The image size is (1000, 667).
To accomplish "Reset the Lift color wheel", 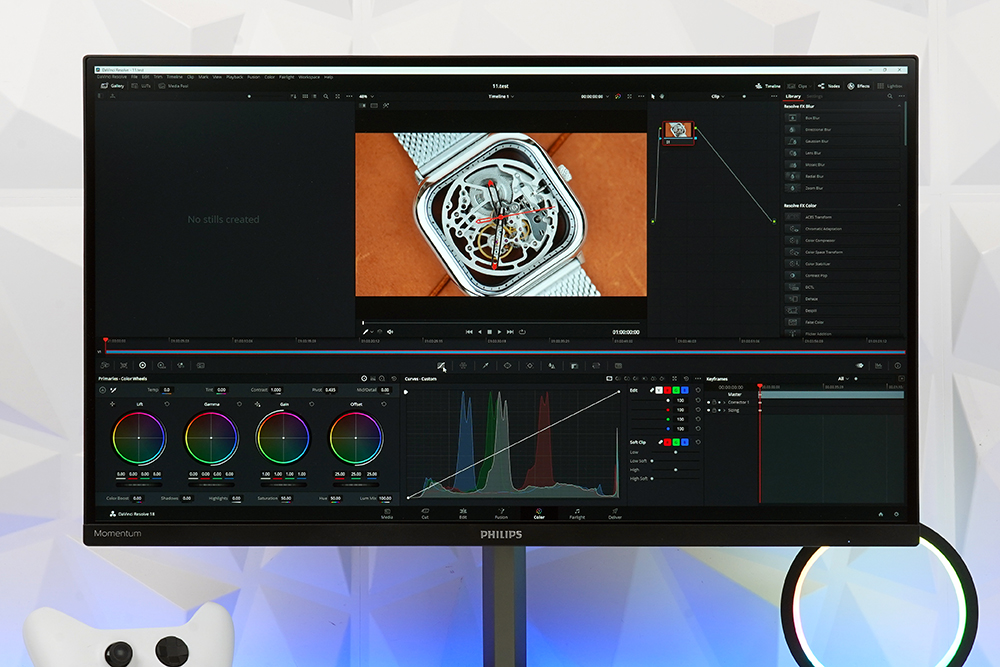I will pyautogui.click(x=167, y=404).
